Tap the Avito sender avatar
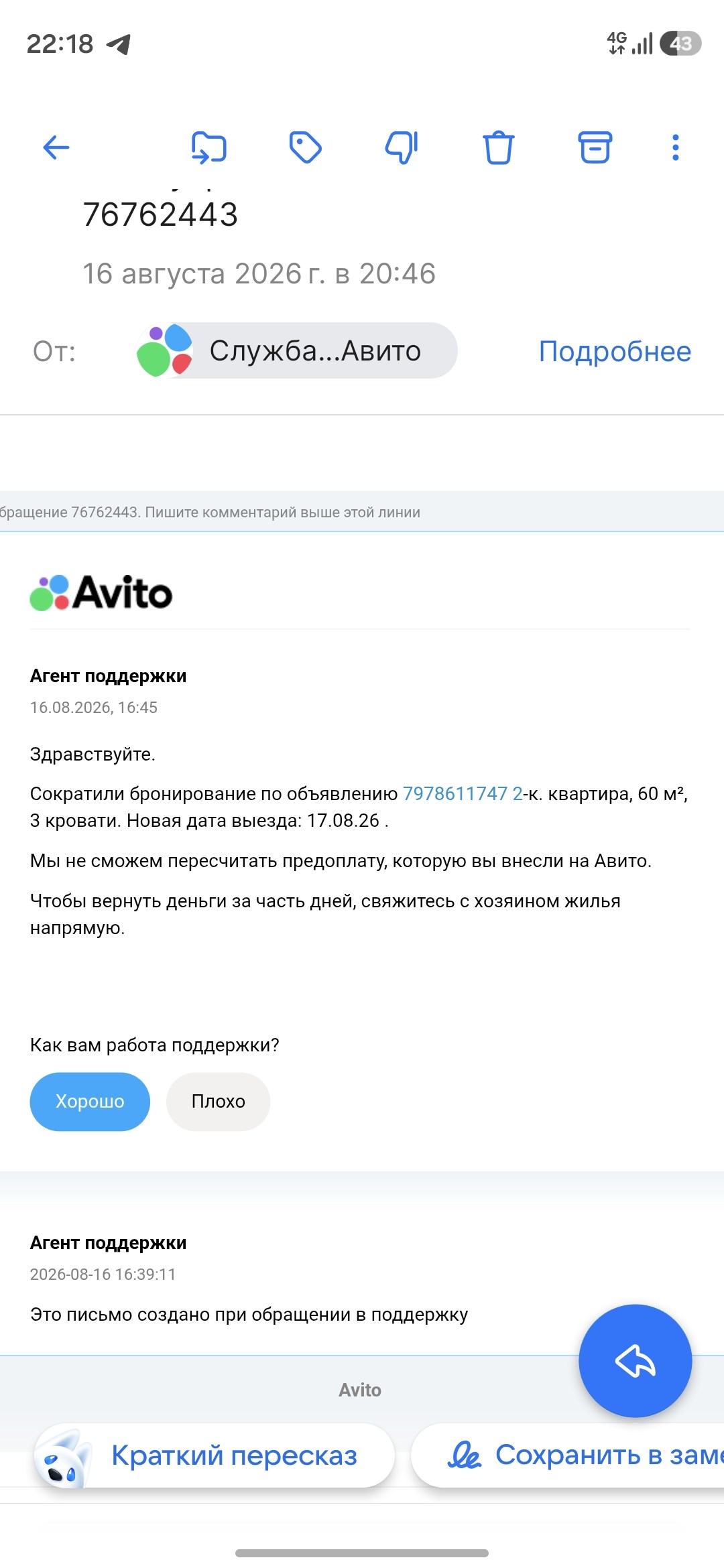724x1568 pixels. [x=164, y=350]
